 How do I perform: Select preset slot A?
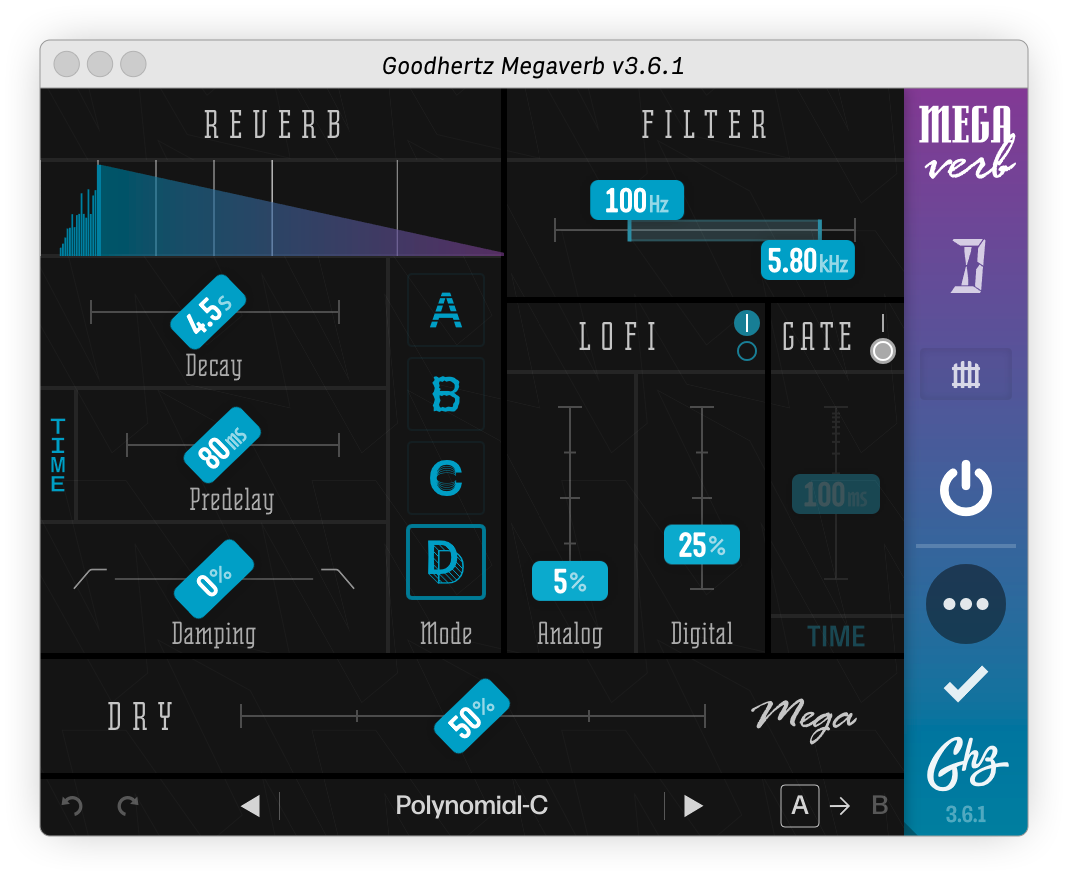pos(800,806)
